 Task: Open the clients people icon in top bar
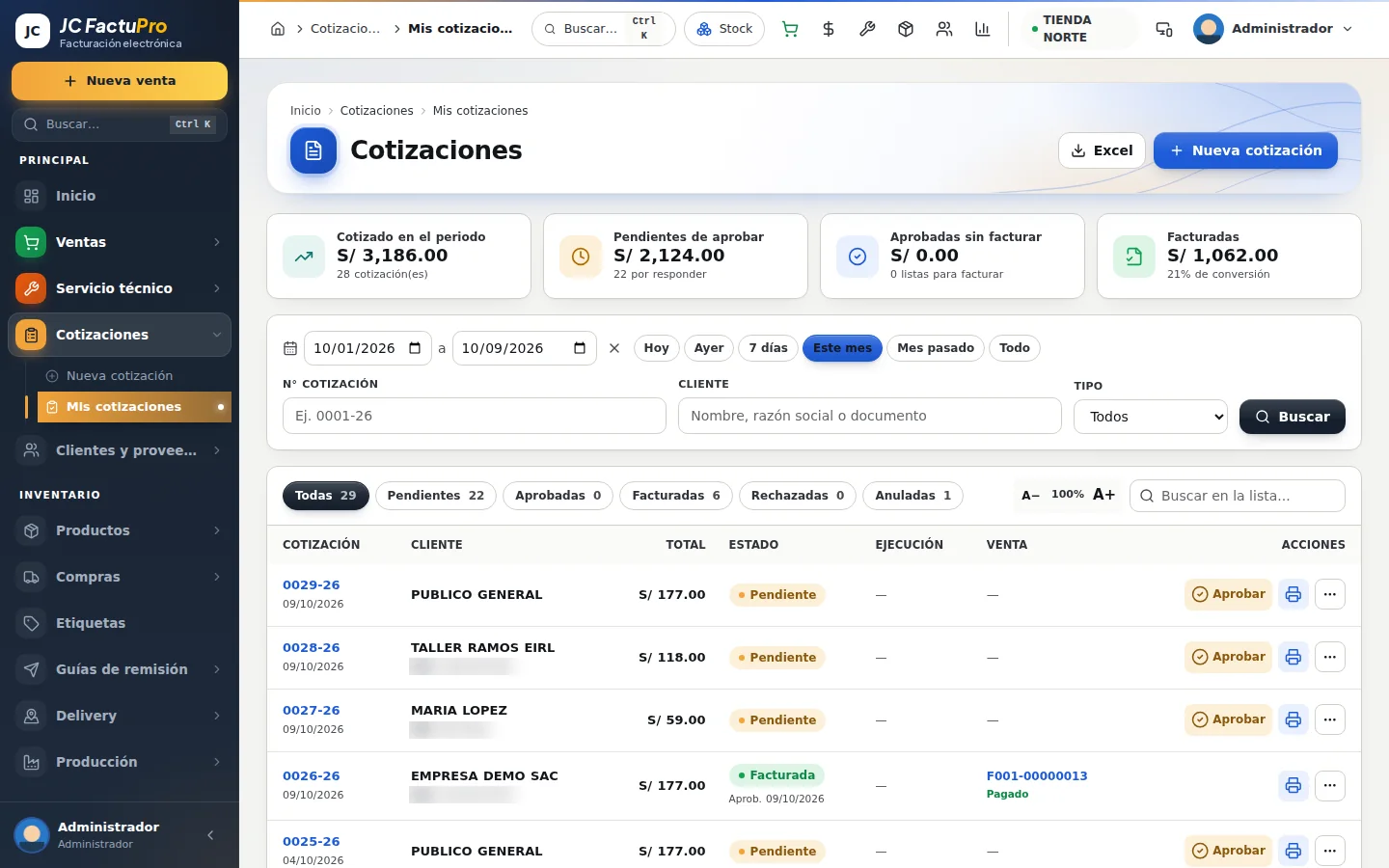pos(944,29)
